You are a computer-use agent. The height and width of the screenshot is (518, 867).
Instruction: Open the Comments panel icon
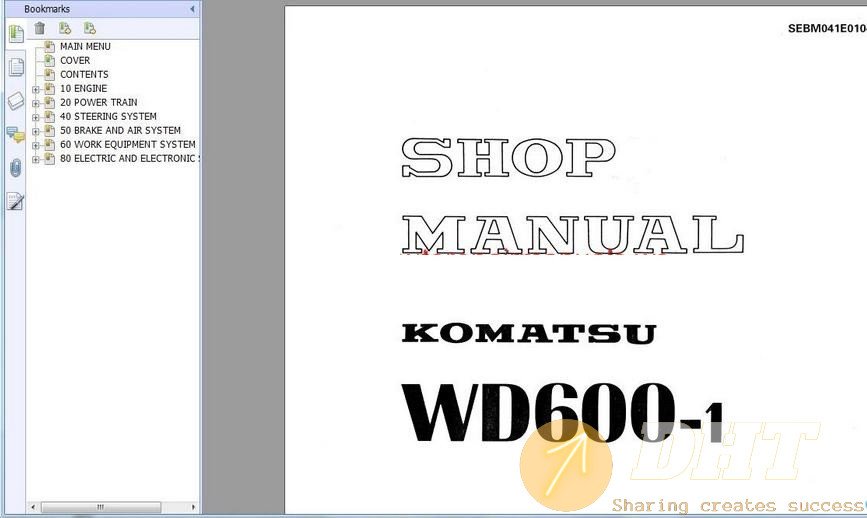[15, 134]
